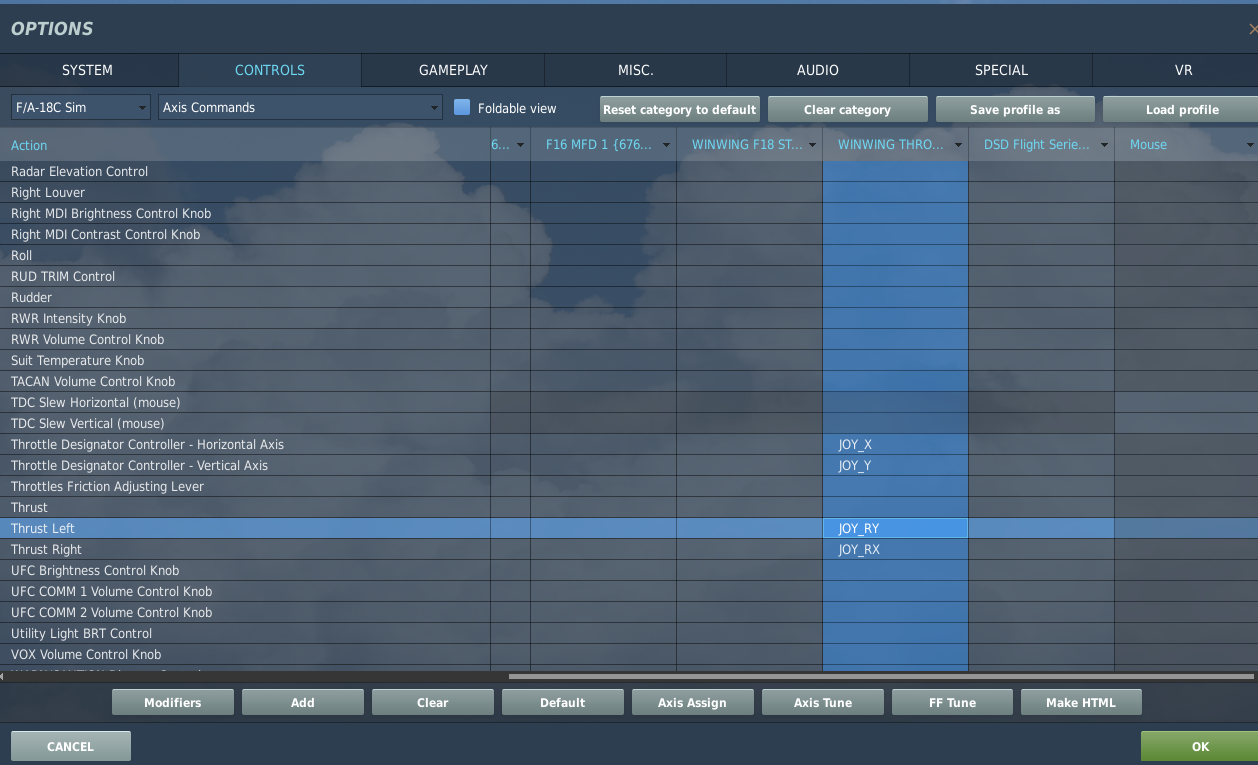Viewport: 1258px width, 765px height.
Task: Click the Add button
Action: (303, 702)
